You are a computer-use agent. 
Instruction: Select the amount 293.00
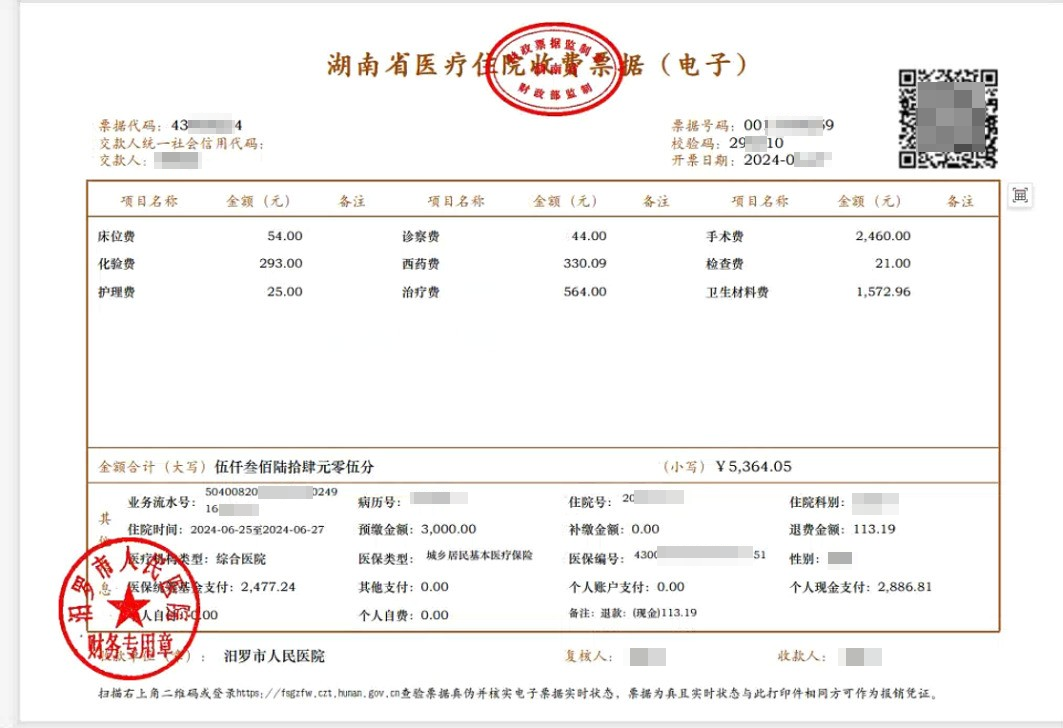[281, 263]
